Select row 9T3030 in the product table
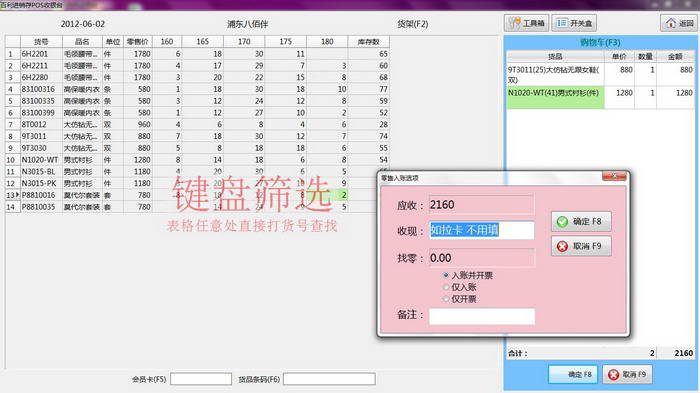This screenshot has height=393, width=700. 197,148
